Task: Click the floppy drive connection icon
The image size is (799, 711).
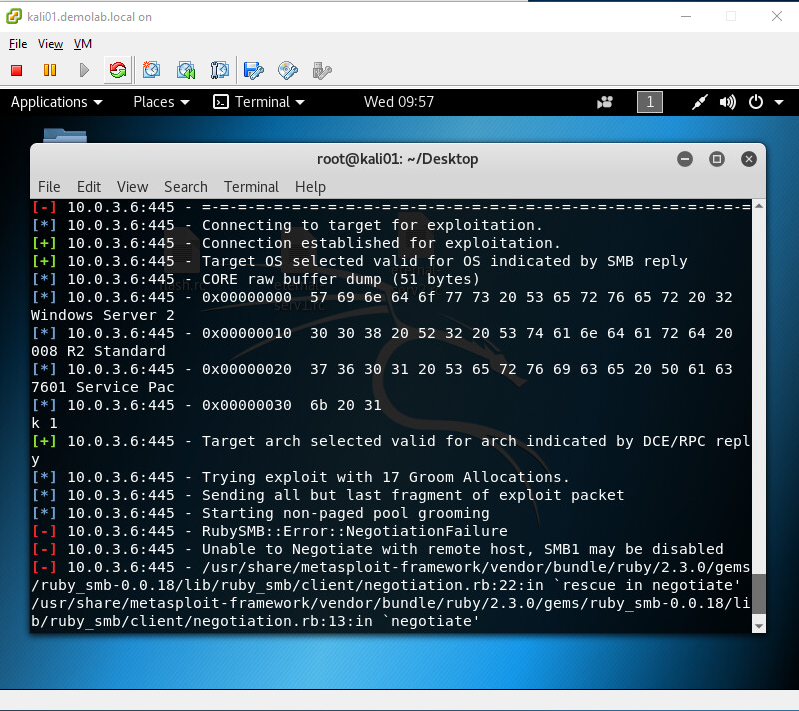Action: point(254,70)
